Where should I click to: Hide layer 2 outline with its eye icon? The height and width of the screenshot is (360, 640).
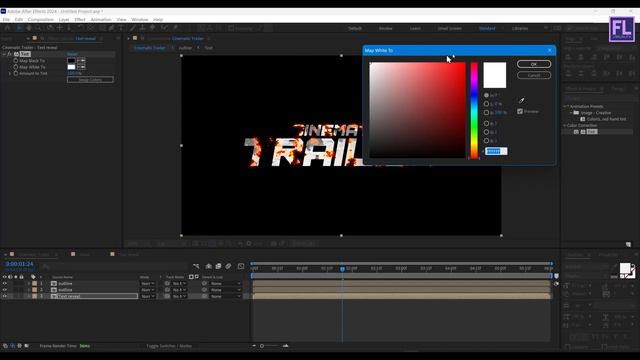pyautogui.click(x=4, y=290)
